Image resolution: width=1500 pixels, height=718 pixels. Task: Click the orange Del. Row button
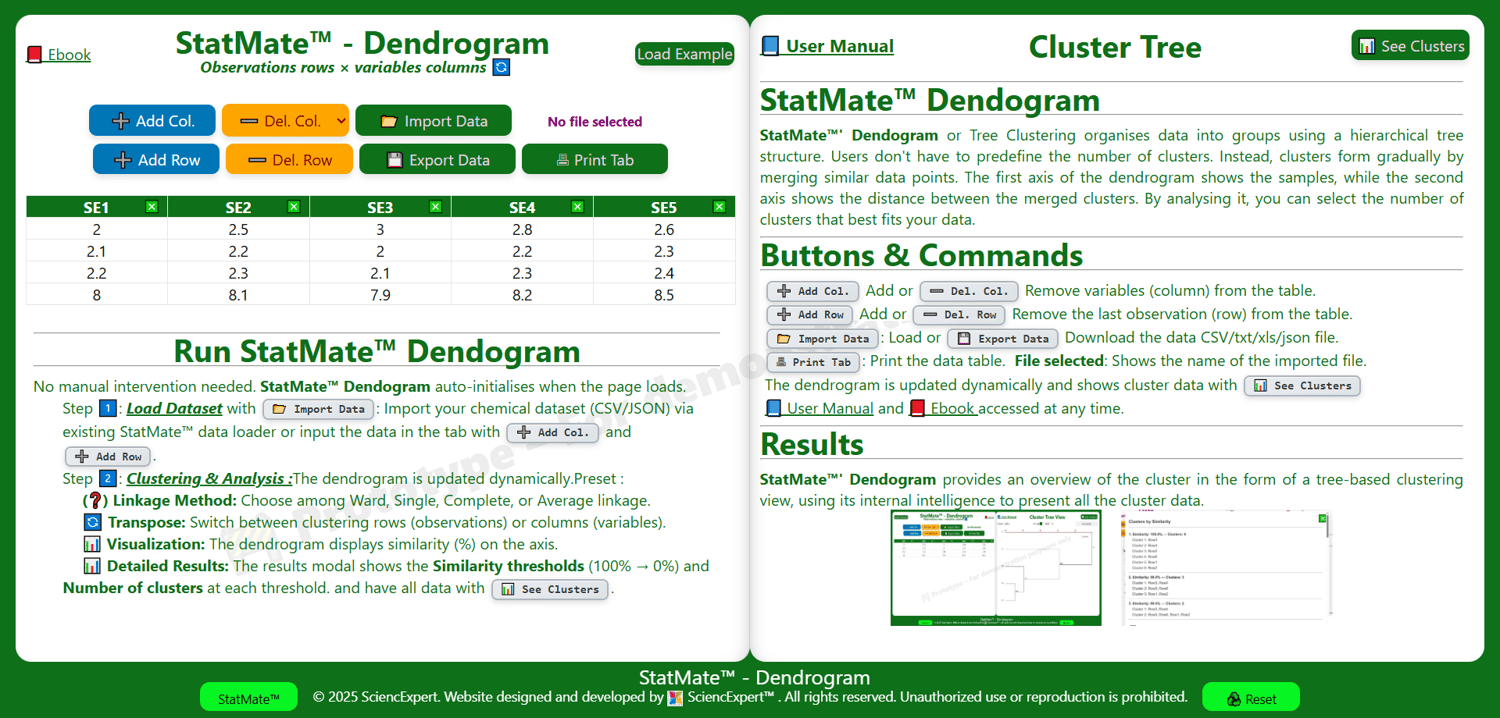(x=289, y=159)
